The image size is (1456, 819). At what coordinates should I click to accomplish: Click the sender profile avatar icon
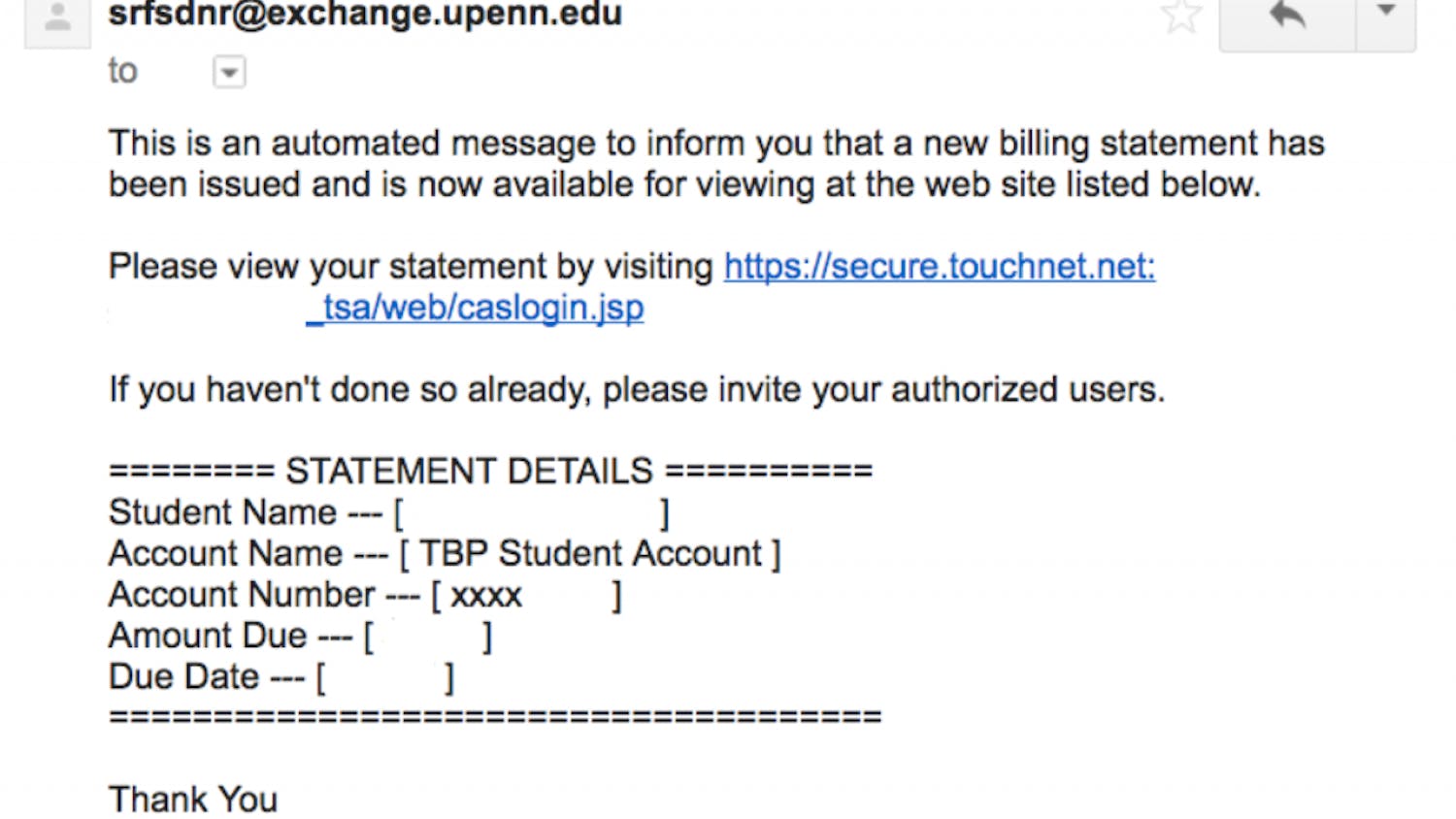[57, 17]
